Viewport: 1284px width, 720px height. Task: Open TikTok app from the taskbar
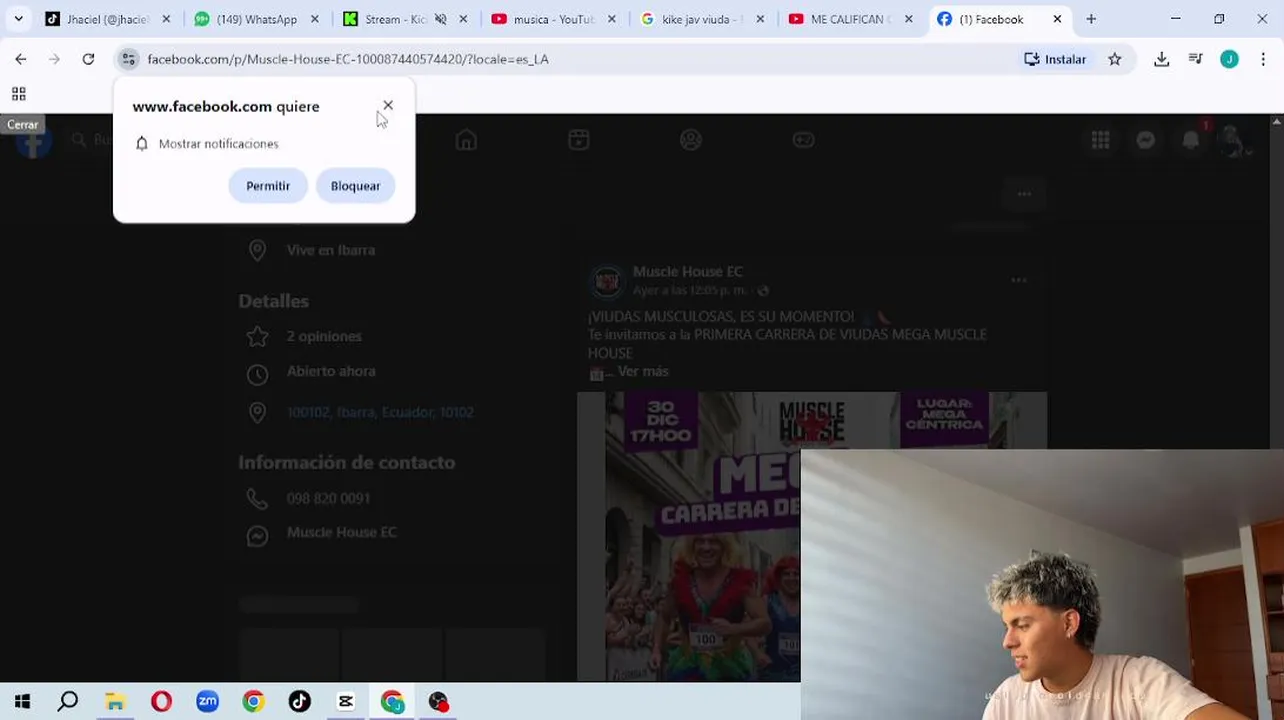click(300, 702)
